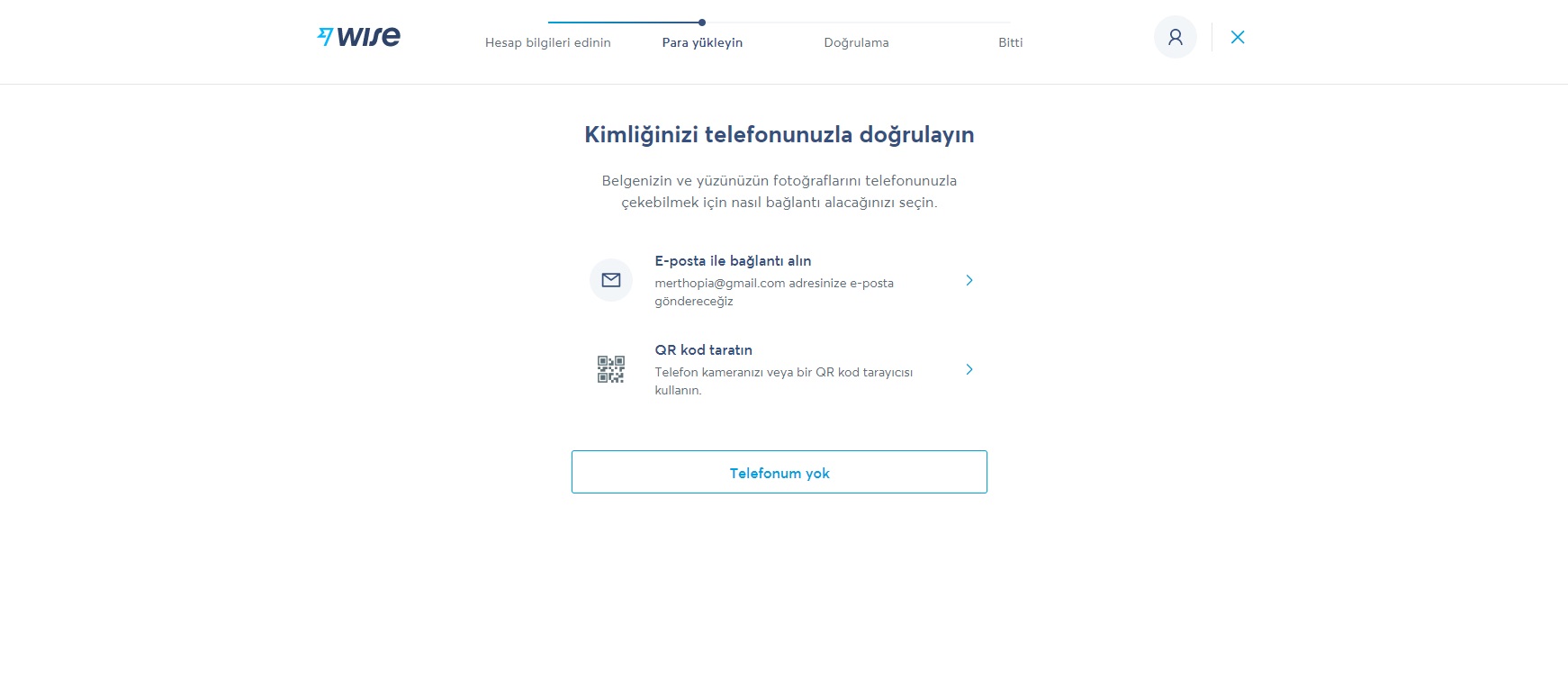Expand the QR kod taratın chevron arrow
This screenshot has width=1568, height=688.
tap(969, 369)
